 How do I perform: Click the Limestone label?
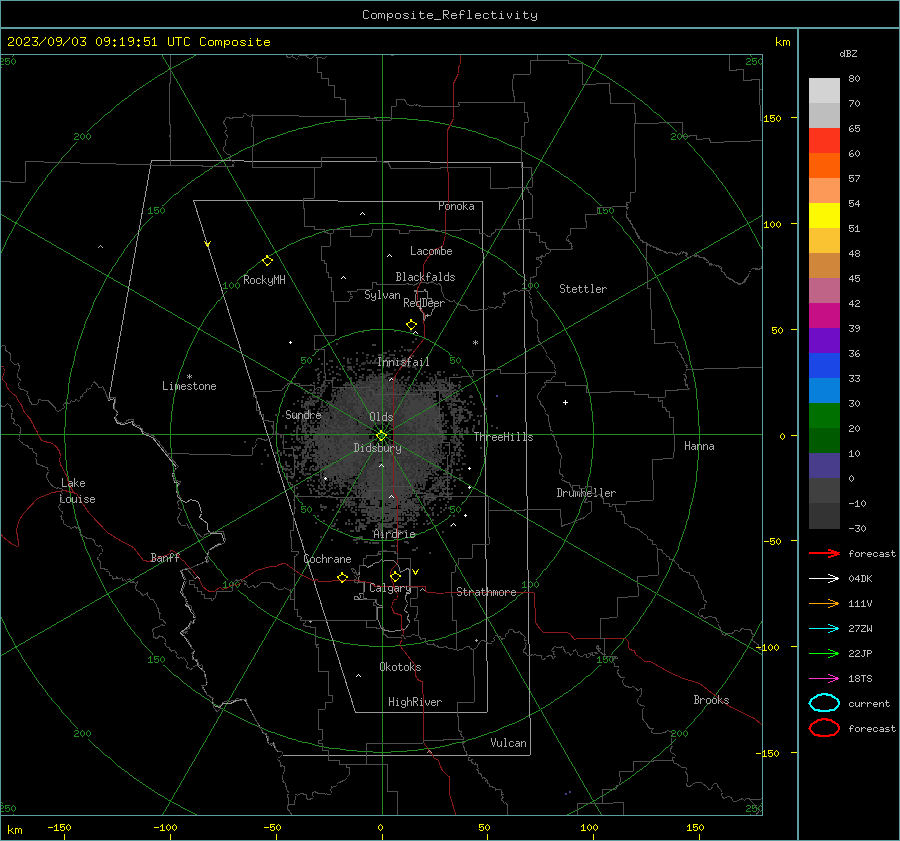click(x=189, y=386)
